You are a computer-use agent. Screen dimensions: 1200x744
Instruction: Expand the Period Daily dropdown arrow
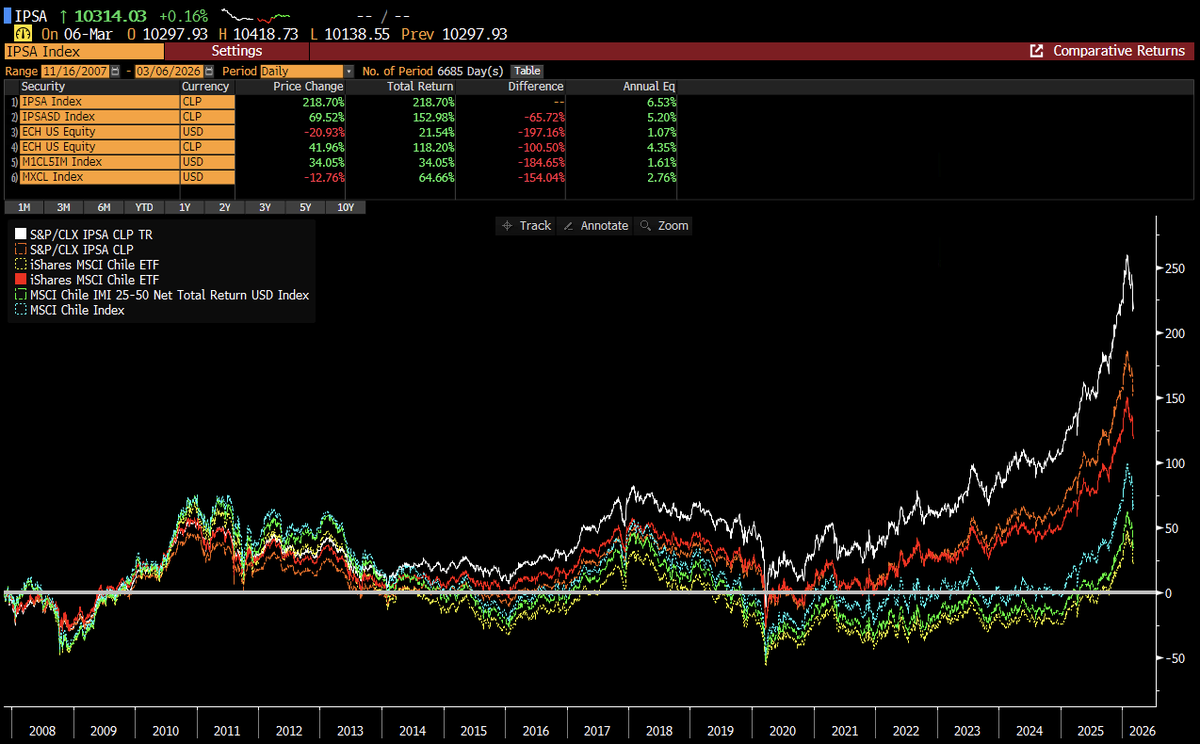coord(349,71)
